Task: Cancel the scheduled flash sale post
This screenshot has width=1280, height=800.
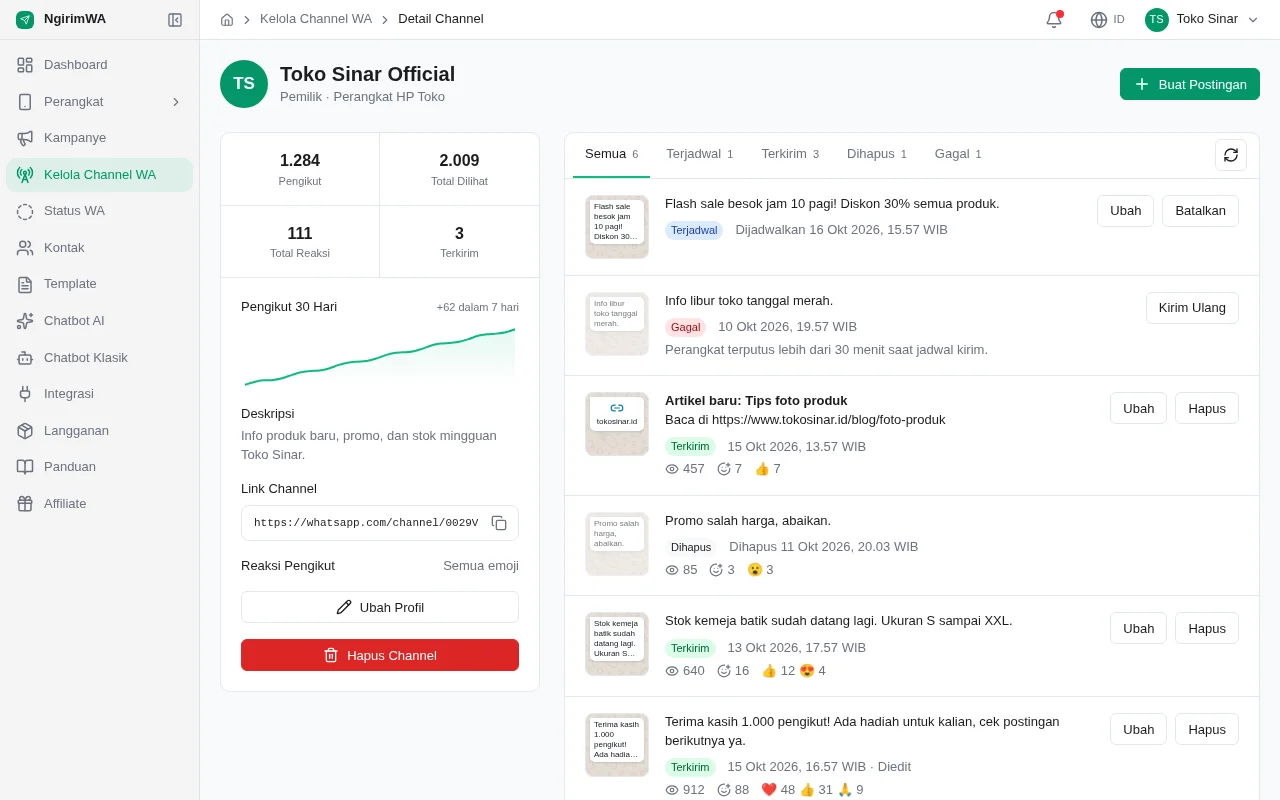Action: tap(1200, 211)
